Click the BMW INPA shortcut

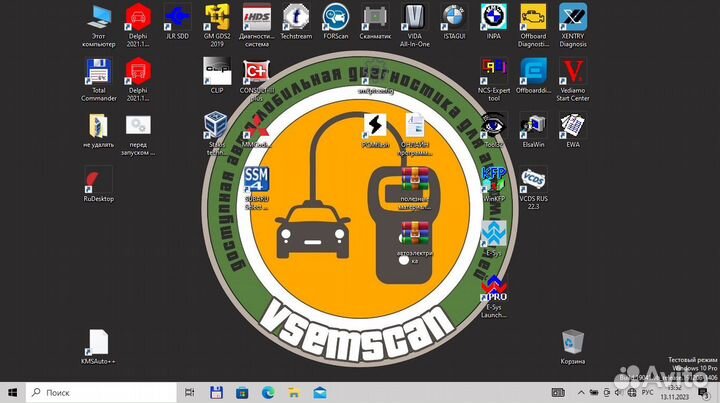pos(493,18)
